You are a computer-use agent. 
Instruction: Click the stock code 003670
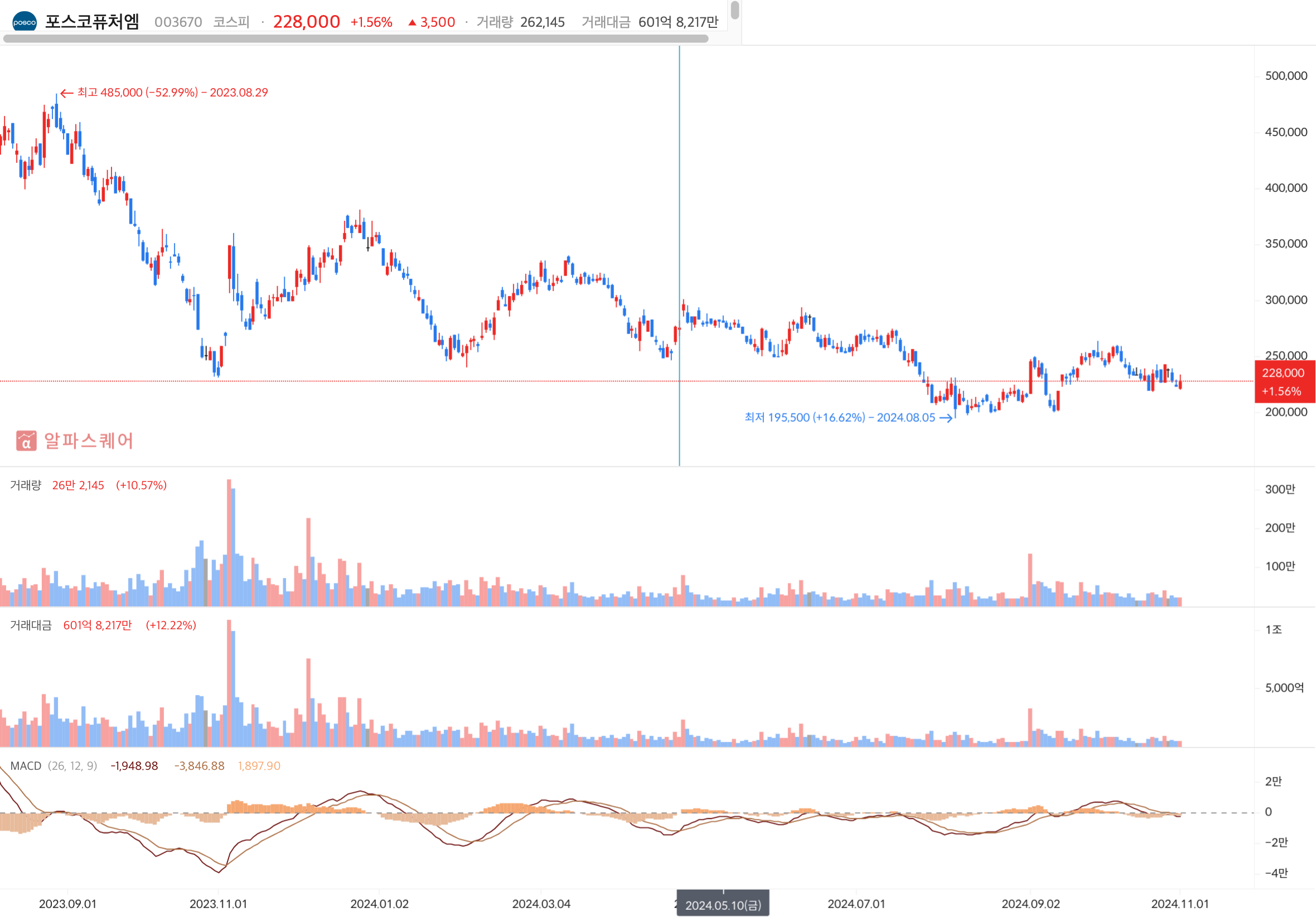point(178,22)
